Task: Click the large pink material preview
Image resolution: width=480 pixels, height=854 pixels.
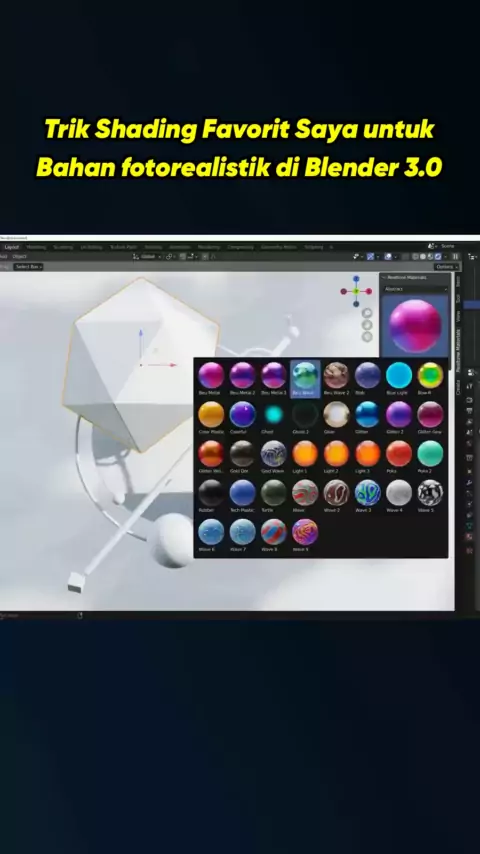Action: tap(415, 326)
